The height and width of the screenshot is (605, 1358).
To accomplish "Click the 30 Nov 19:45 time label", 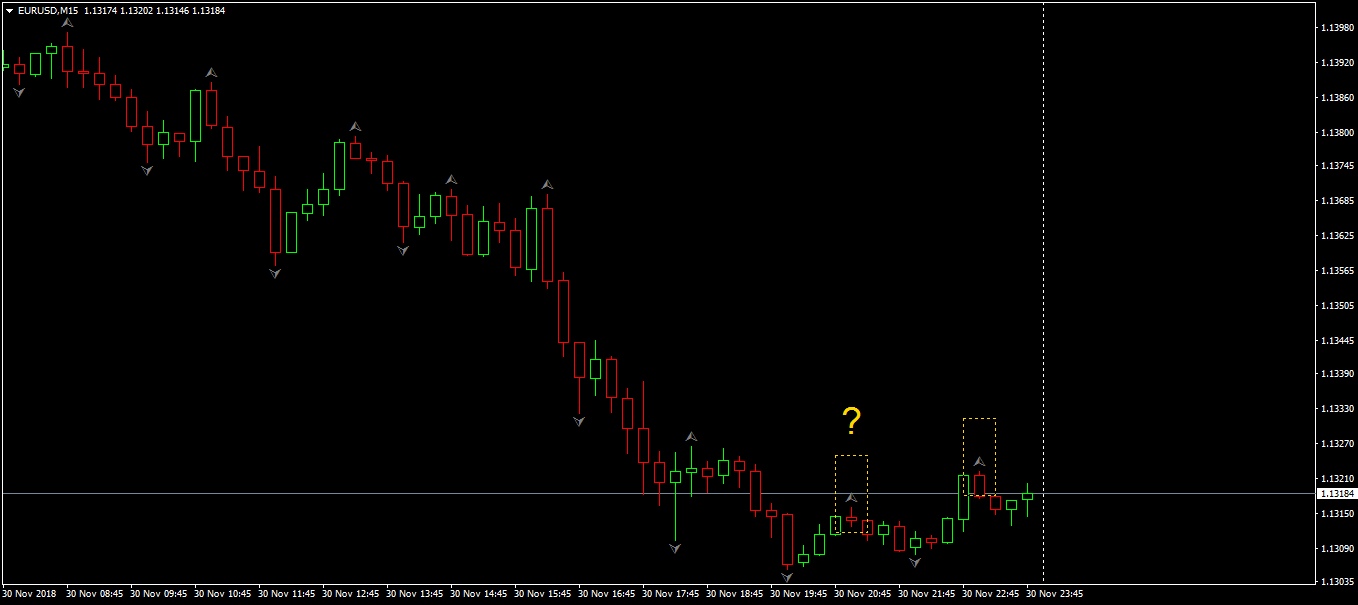I will pos(799,593).
